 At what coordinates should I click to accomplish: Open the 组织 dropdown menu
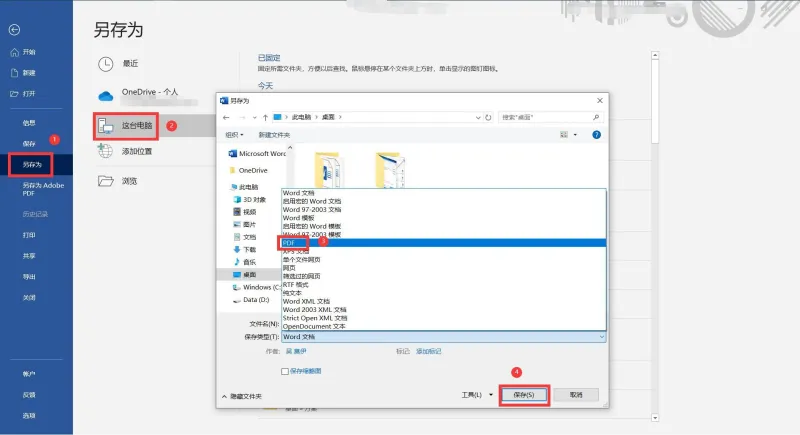click(x=234, y=135)
